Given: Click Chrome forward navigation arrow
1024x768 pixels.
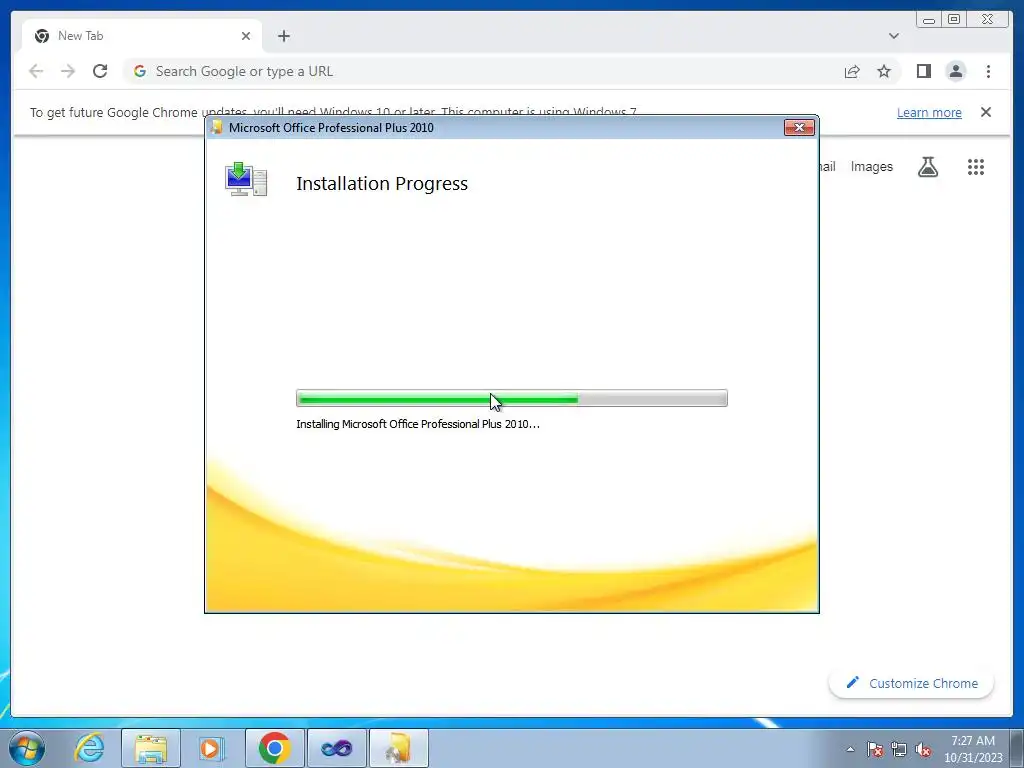Looking at the screenshot, I should click(x=68, y=71).
